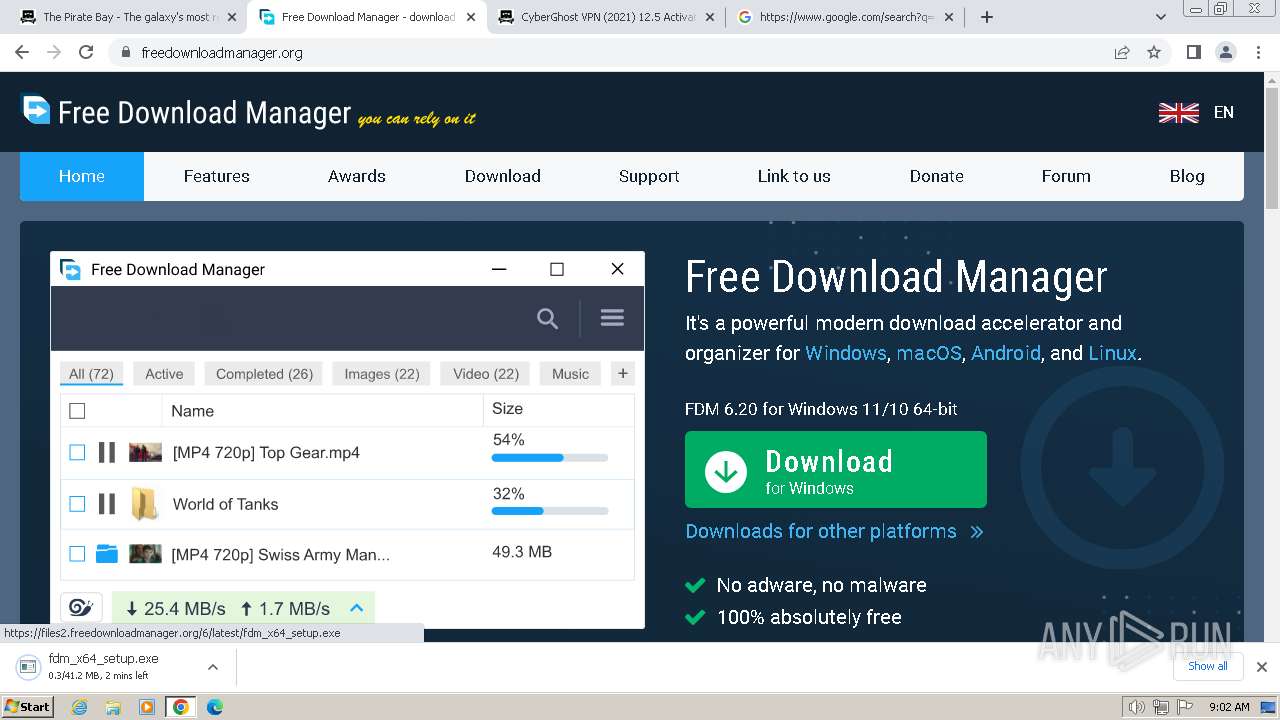Follow the Linux platform link
1280x720 pixels.
1112,353
